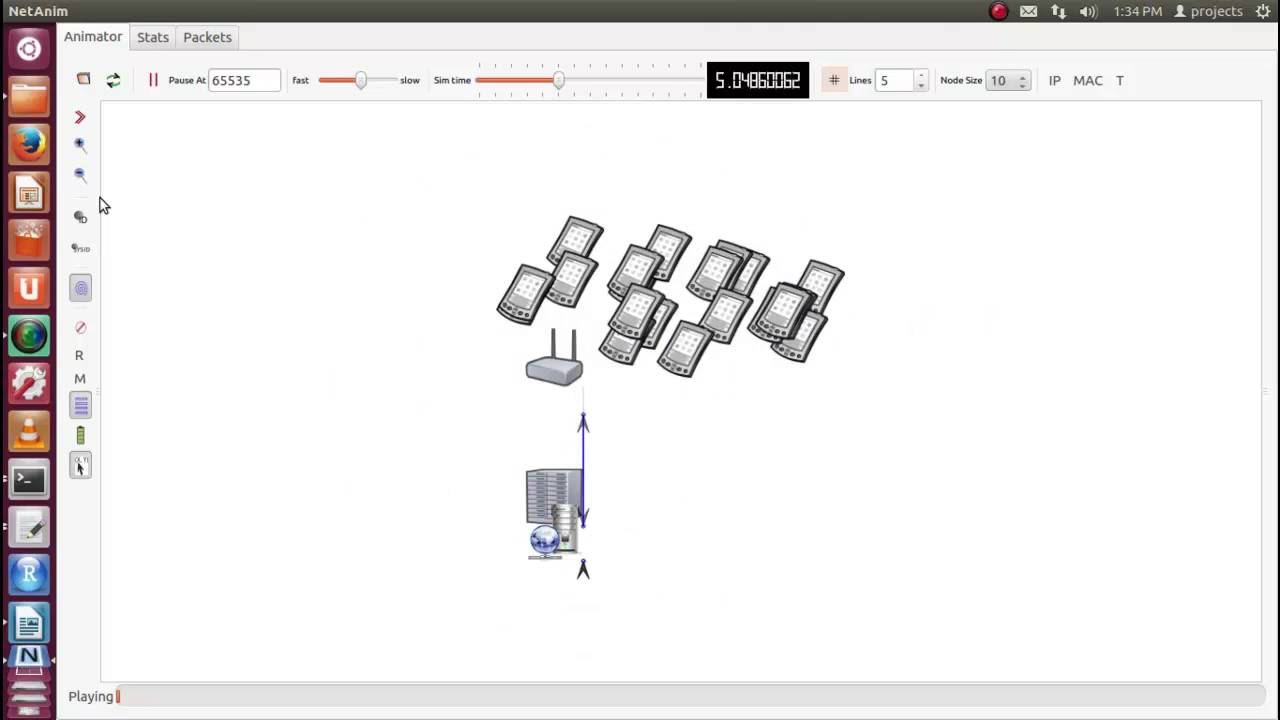This screenshot has height=720, width=1280.
Task: Open LibreOffice Impress launcher icon
Action: [x=29, y=192]
